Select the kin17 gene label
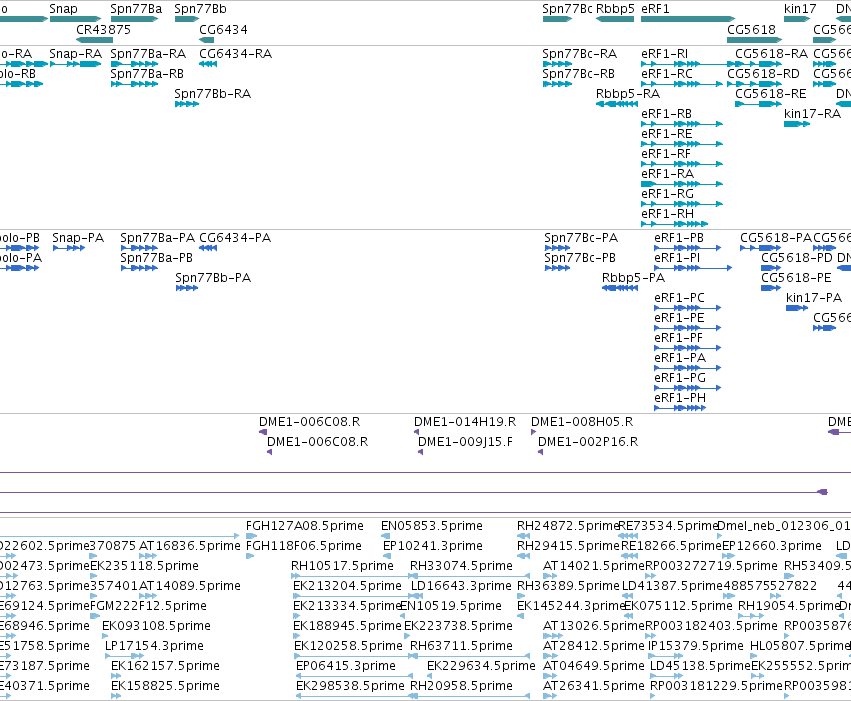Viewport: 851px width, 701px height. click(800, 9)
